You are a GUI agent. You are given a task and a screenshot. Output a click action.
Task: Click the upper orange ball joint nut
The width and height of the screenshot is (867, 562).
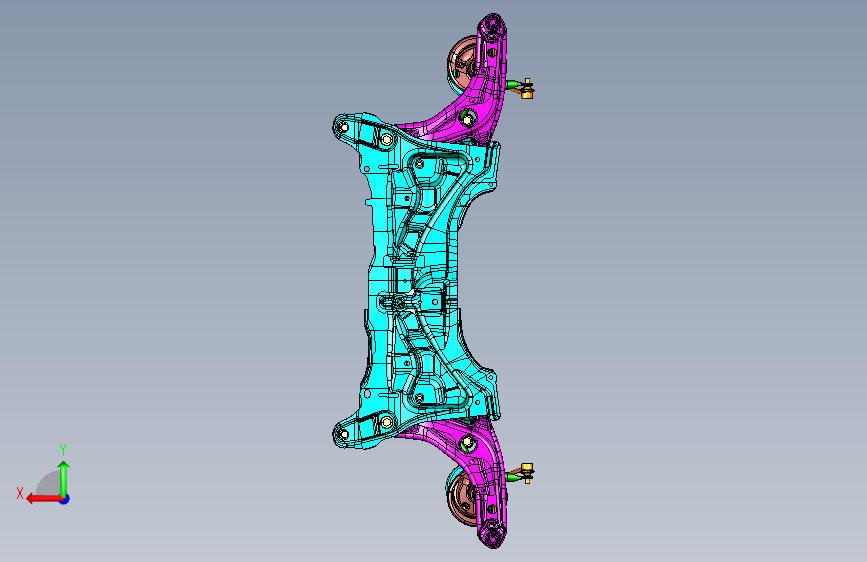click(527, 89)
